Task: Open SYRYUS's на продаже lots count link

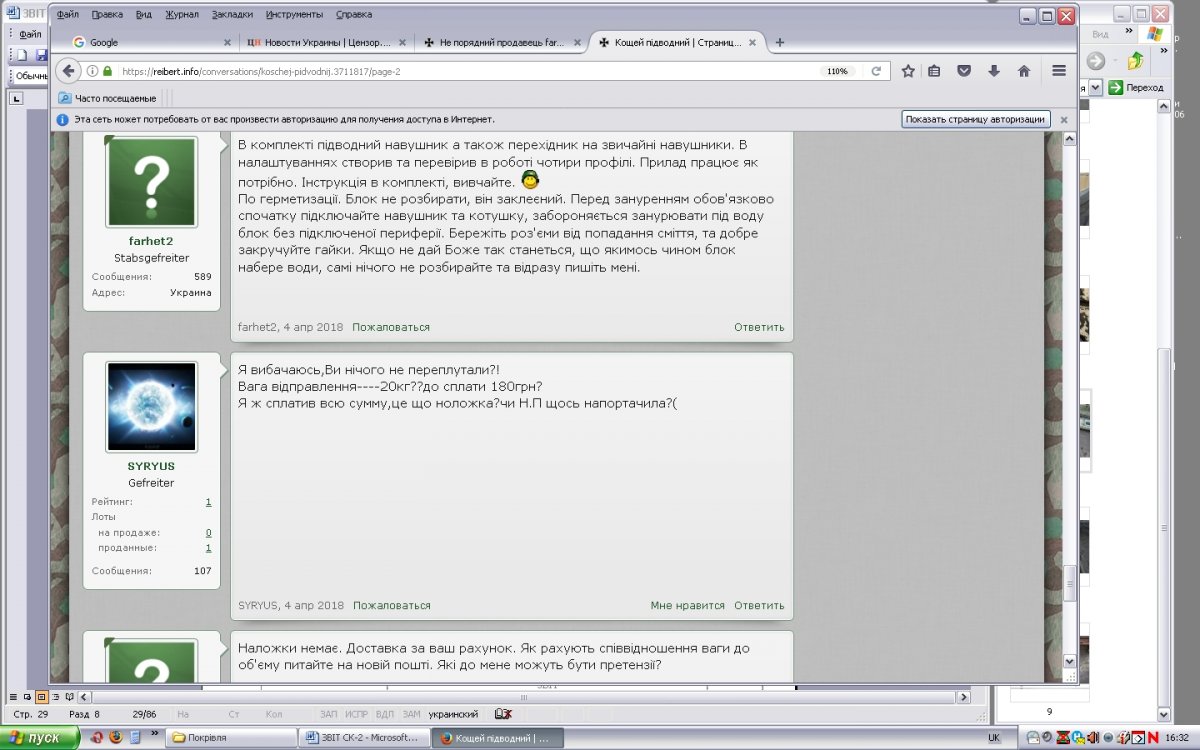Action: point(208,533)
